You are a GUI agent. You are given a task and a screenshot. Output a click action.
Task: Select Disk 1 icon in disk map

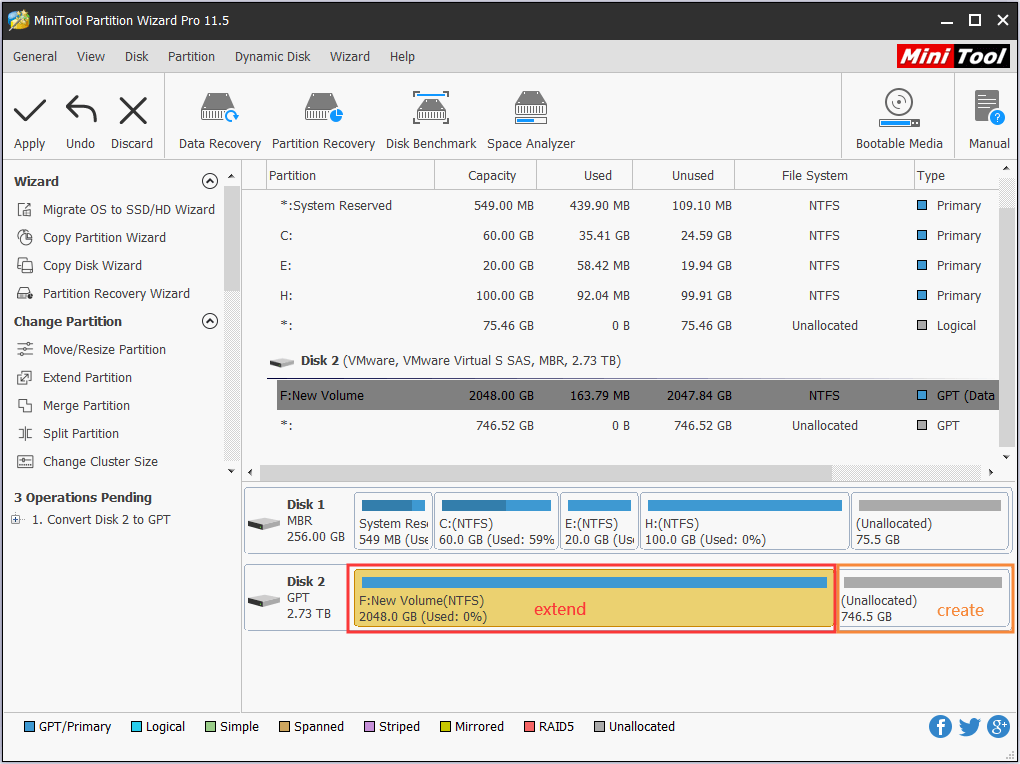263,523
